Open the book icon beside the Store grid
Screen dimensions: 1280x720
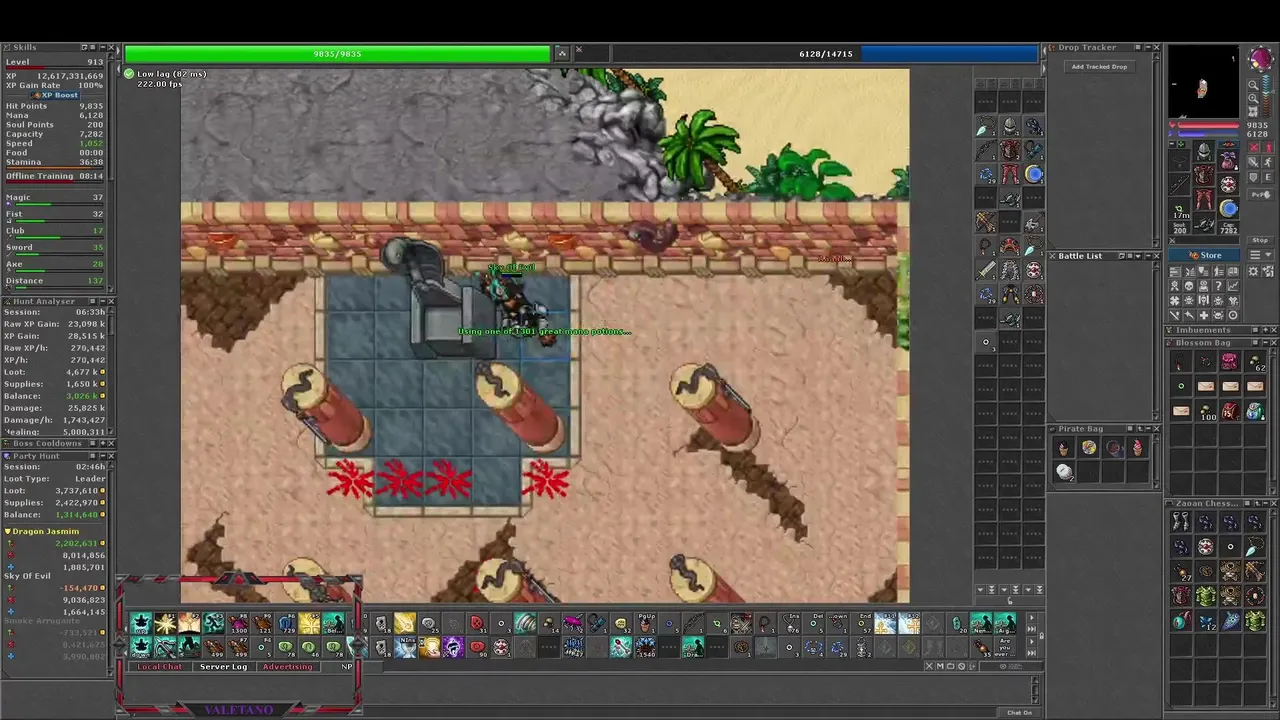pos(1233,271)
